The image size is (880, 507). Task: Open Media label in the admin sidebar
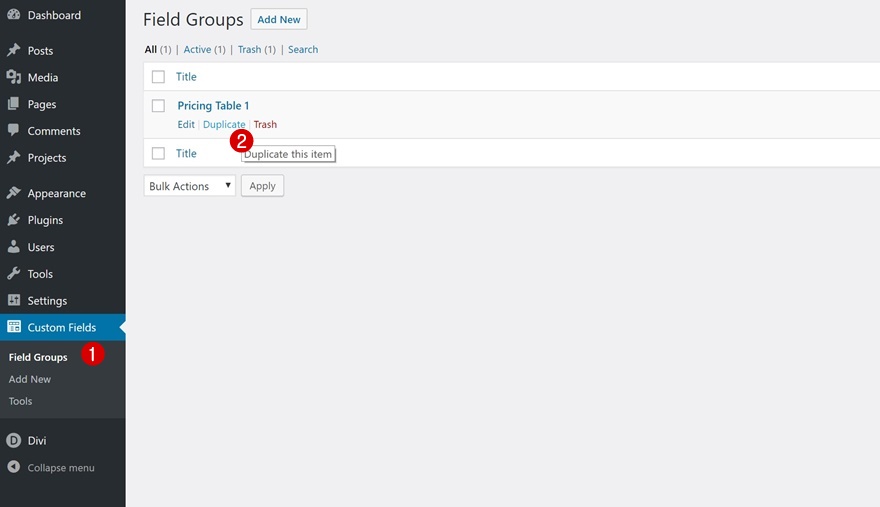pos(43,77)
